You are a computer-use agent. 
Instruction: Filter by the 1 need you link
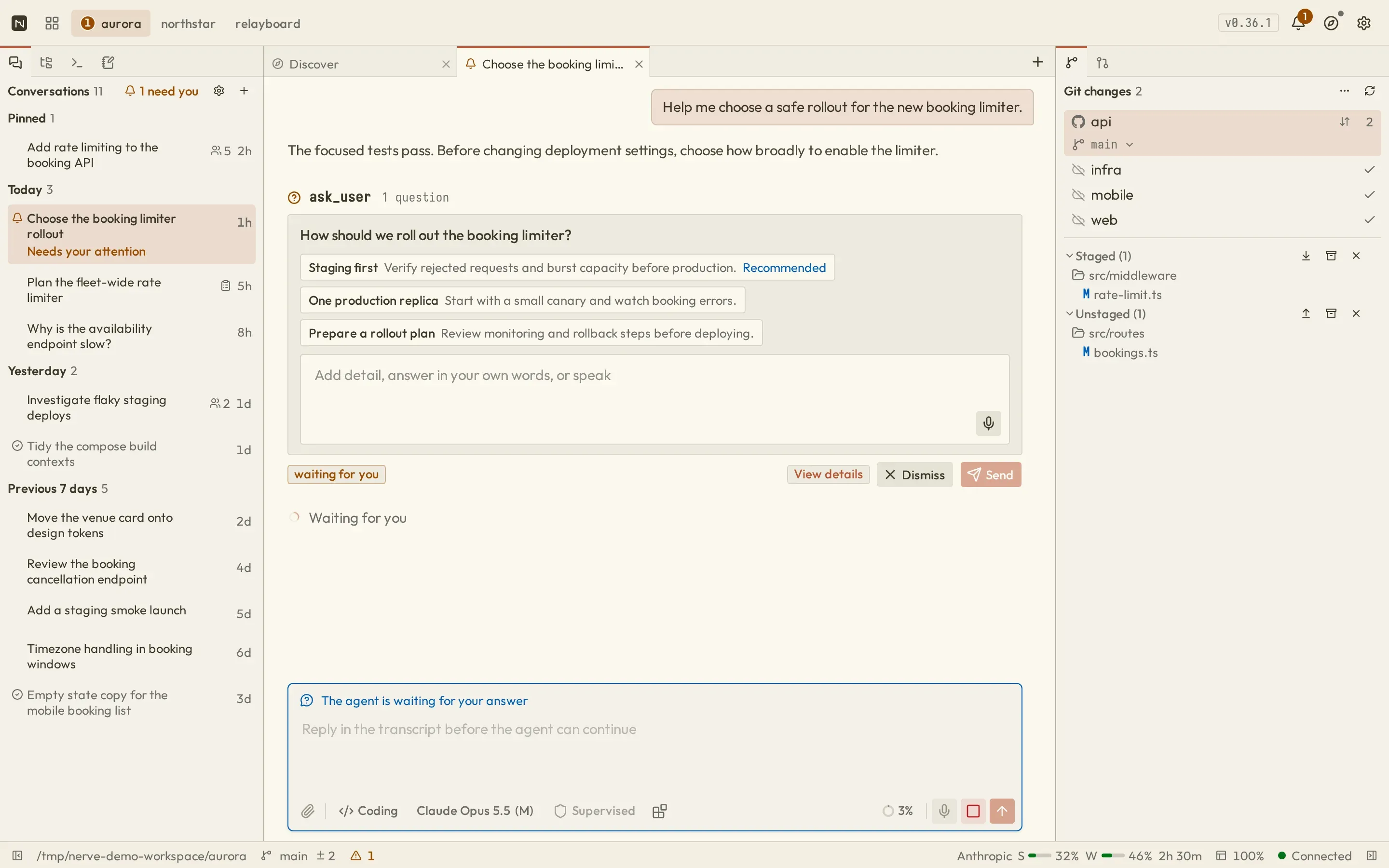click(162, 91)
